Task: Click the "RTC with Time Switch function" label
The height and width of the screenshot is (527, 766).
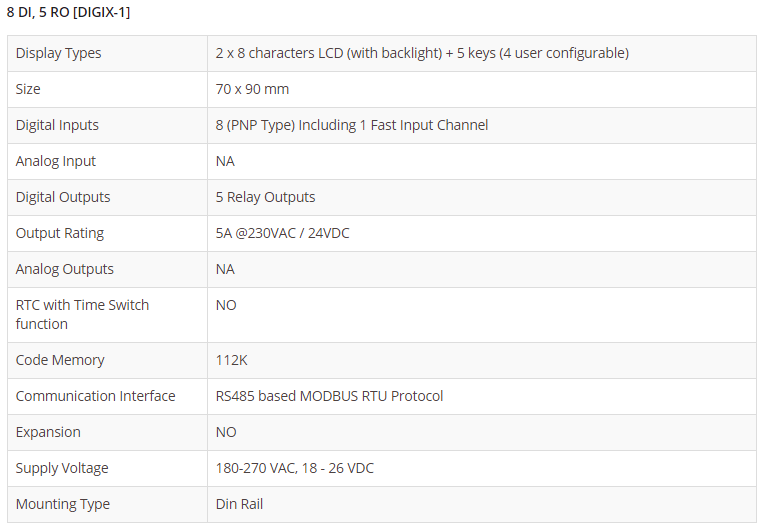Action: pyautogui.click(x=82, y=314)
